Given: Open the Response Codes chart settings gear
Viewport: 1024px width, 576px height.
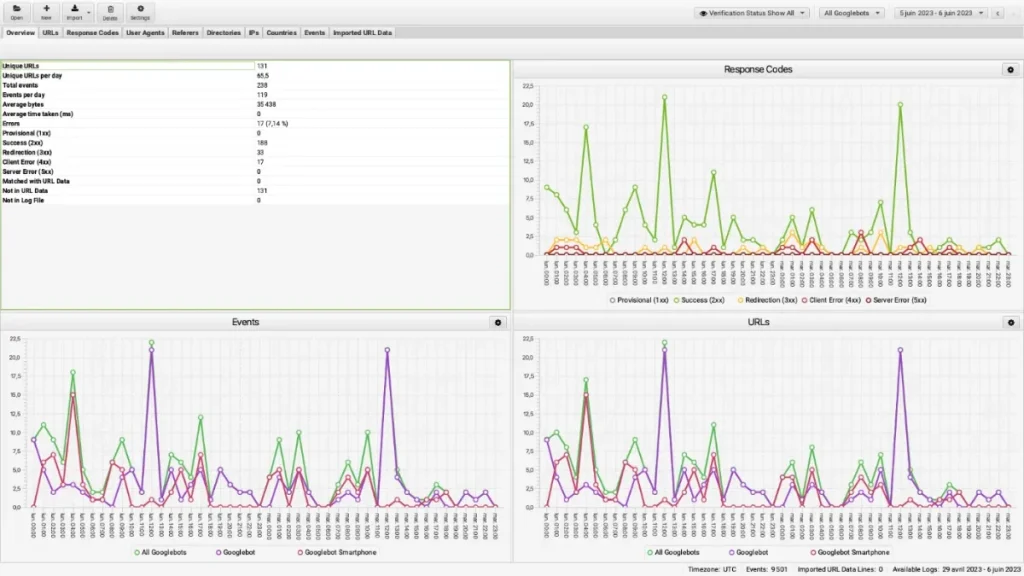Looking at the screenshot, I should (x=1010, y=69).
